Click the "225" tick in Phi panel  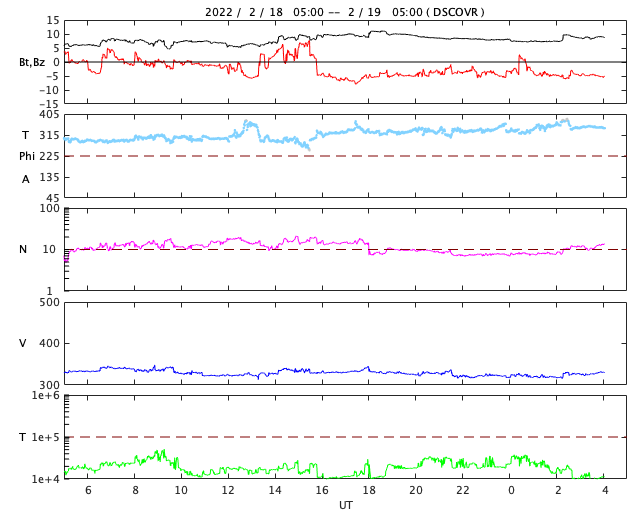(x=49, y=156)
